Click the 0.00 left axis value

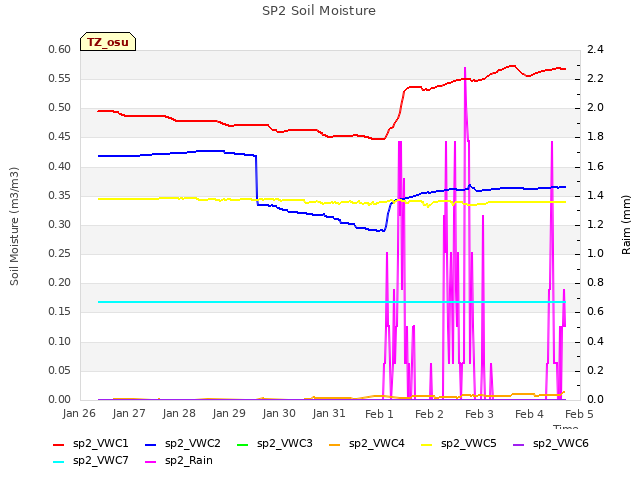coord(60,399)
